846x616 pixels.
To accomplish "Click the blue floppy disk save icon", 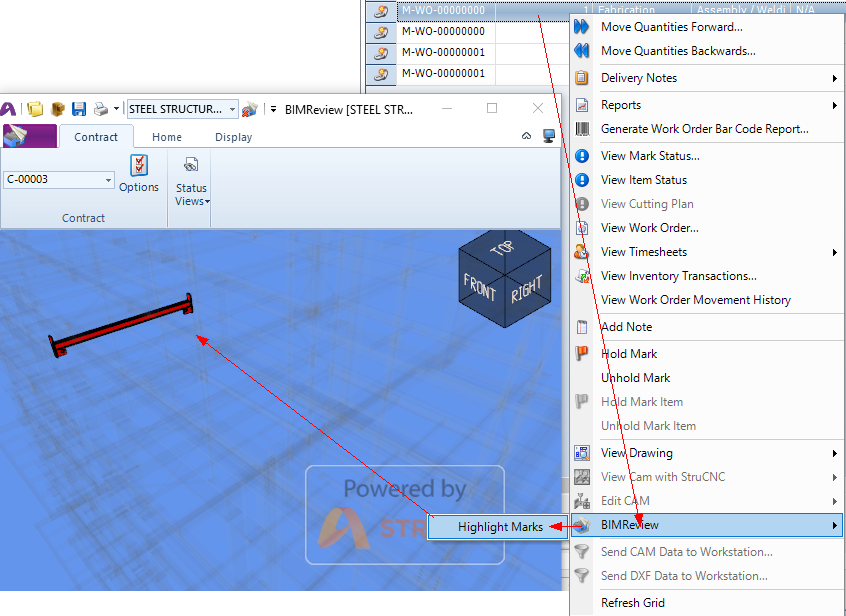I will pyautogui.click(x=79, y=109).
